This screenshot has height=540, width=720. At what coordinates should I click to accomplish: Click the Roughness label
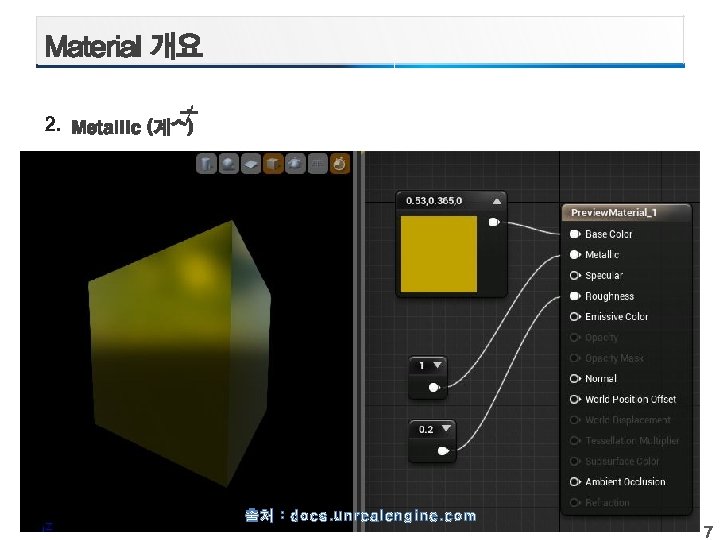tap(609, 296)
